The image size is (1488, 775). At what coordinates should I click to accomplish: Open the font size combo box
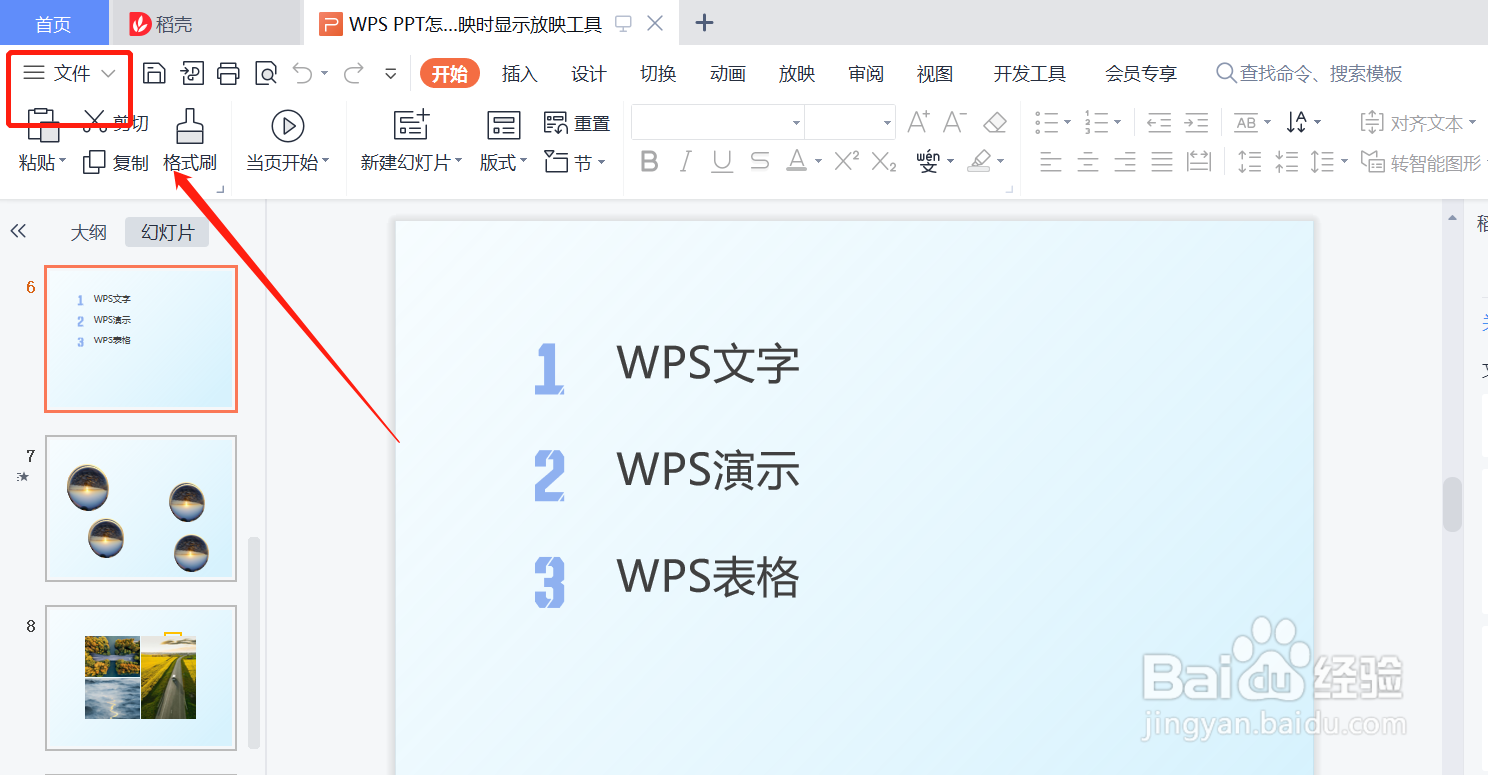point(849,123)
